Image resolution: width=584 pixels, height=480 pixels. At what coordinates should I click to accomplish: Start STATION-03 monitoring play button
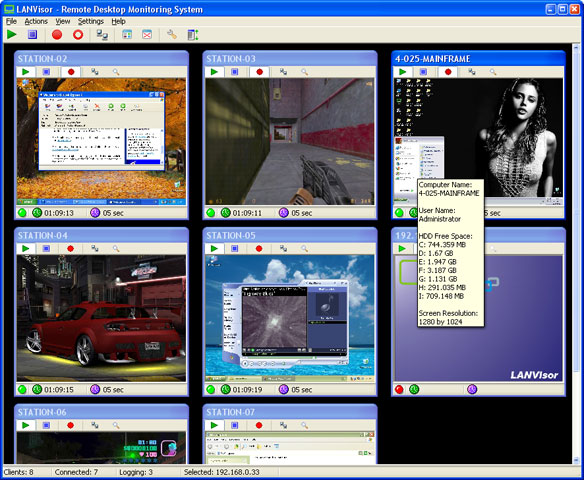[x=214, y=72]
